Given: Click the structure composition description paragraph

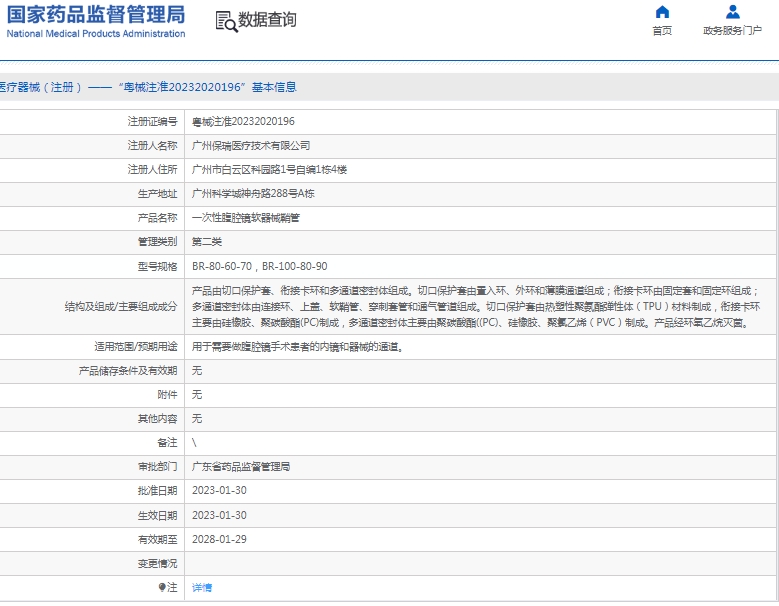Looking at the screenshot, I should click(x=476, y=306).
